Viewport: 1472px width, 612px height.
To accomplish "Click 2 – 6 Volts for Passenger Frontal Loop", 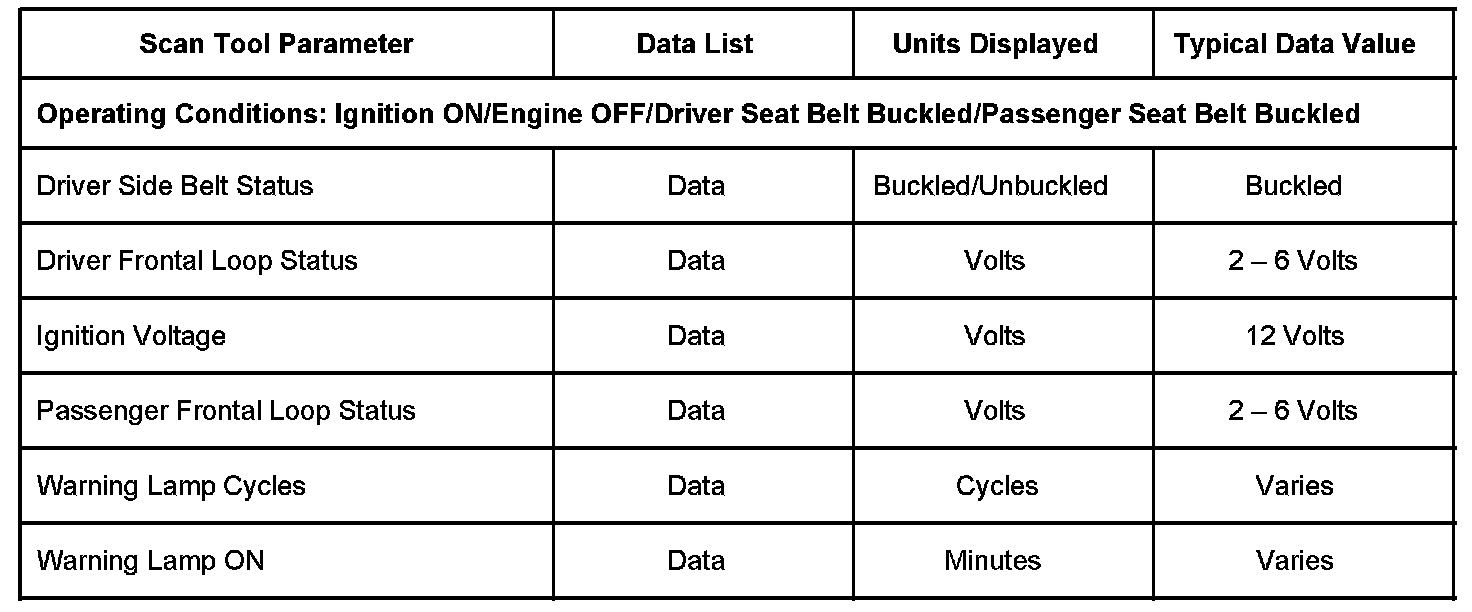I will coord(1293,411).
